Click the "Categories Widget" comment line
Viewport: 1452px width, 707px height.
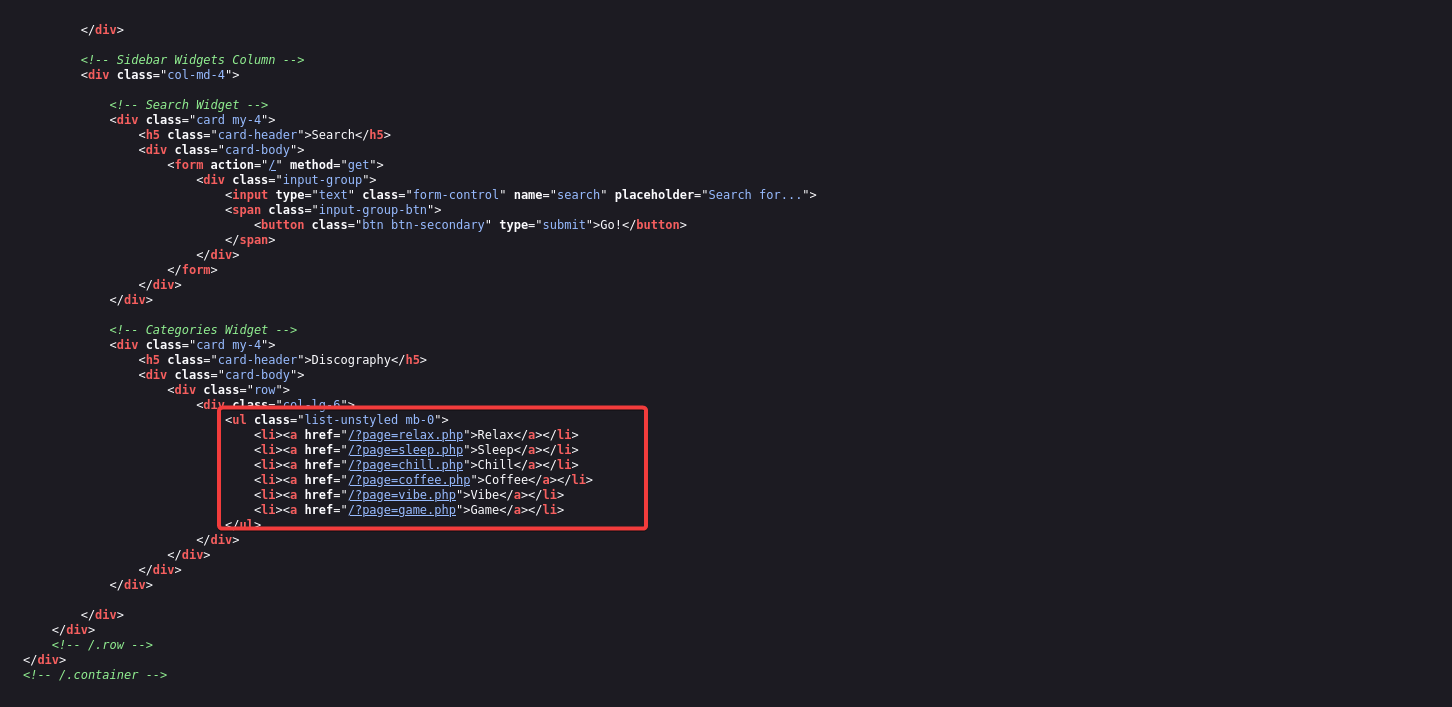(x=203, y=330)
